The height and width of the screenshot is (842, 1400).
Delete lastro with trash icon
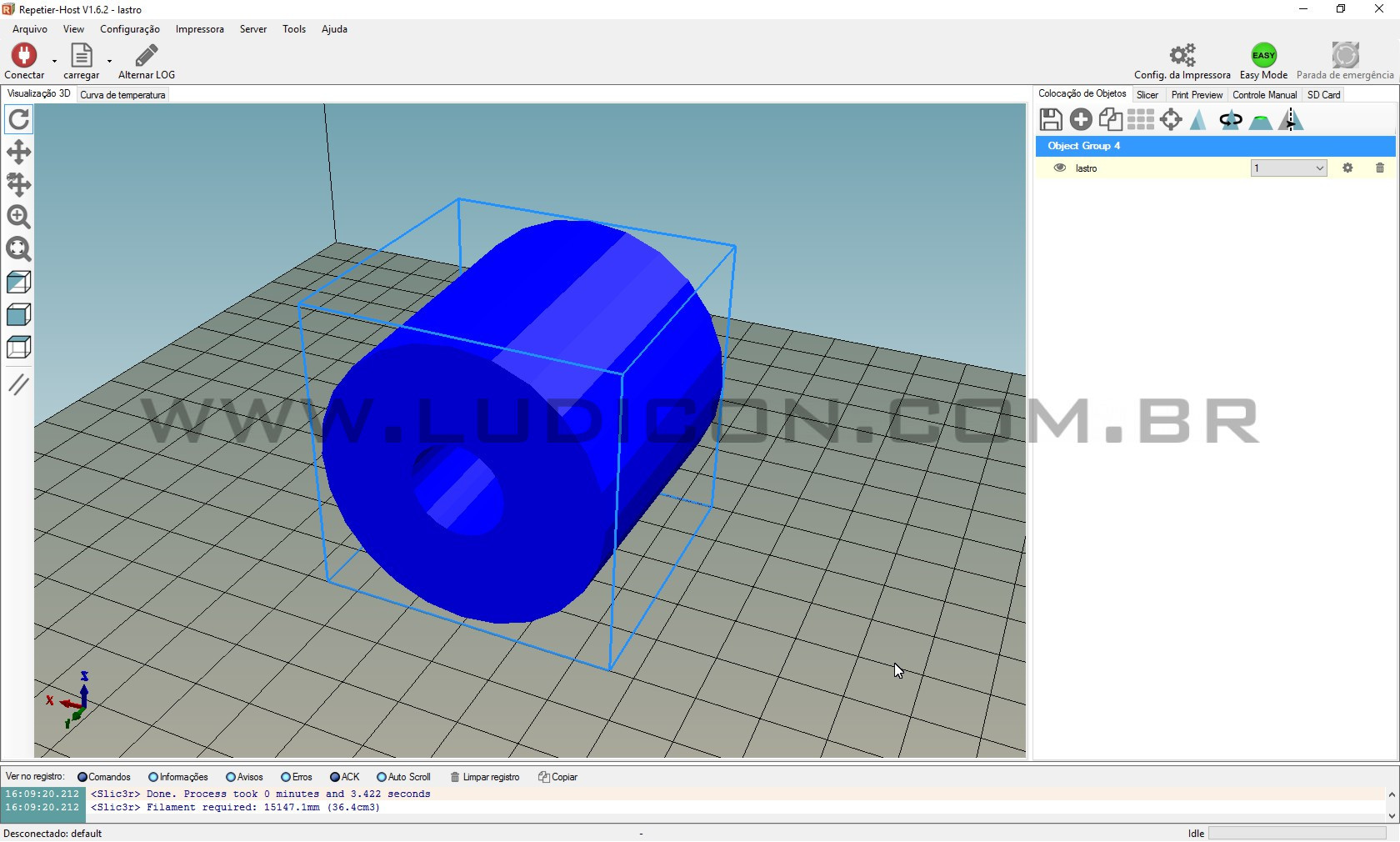1380,168
